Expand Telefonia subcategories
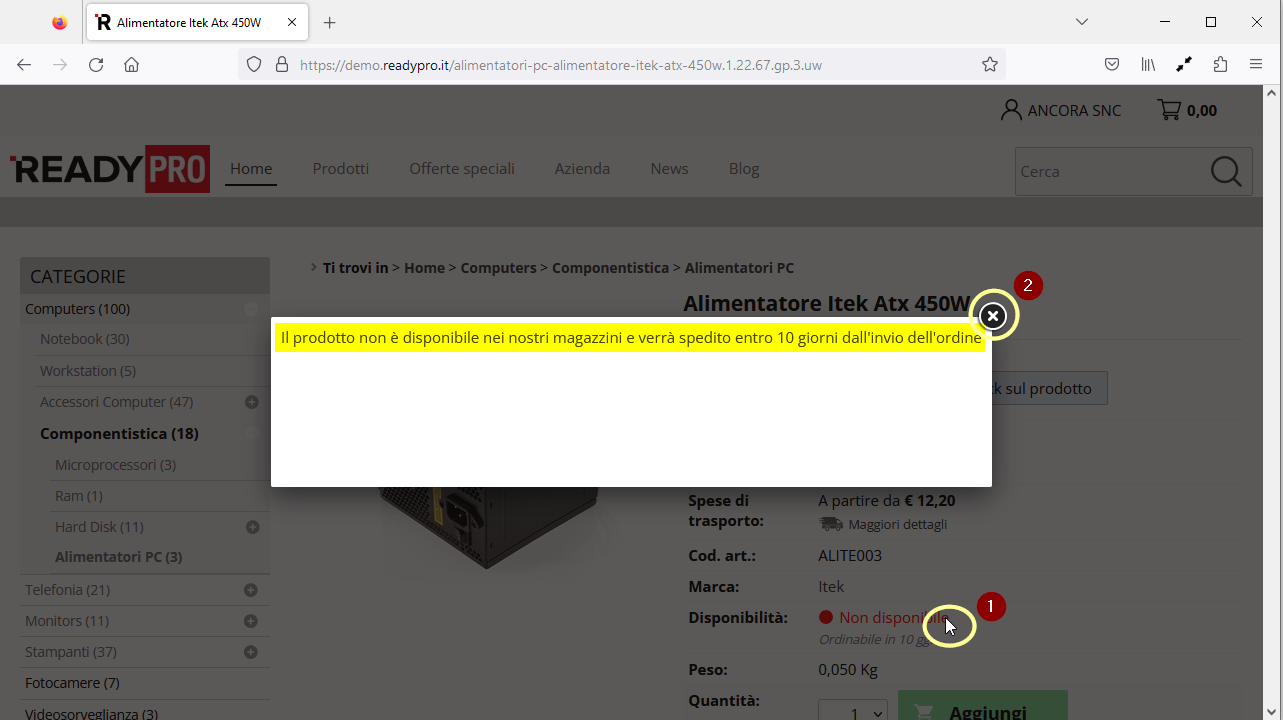 [x=251, y=590]
